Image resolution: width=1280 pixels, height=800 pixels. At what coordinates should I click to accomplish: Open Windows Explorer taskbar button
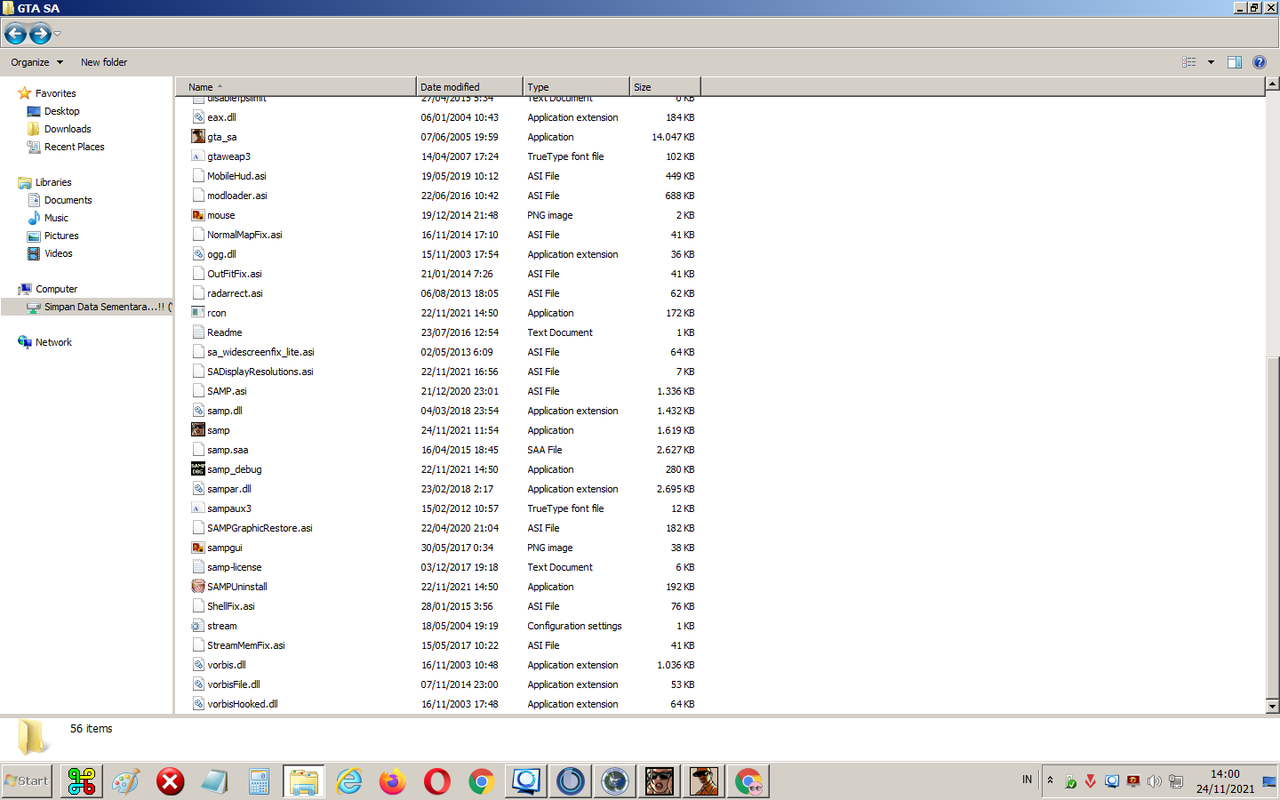303,781
